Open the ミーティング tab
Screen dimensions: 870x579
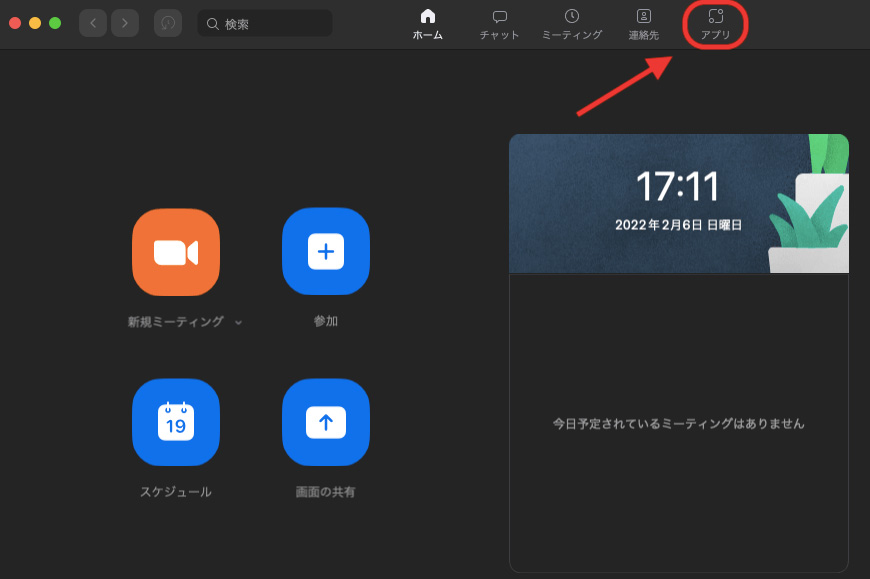571,24
